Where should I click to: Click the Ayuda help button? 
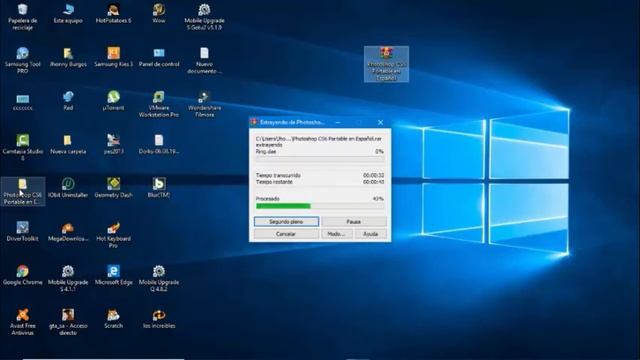pyautogui.click(x=370, y=234)
